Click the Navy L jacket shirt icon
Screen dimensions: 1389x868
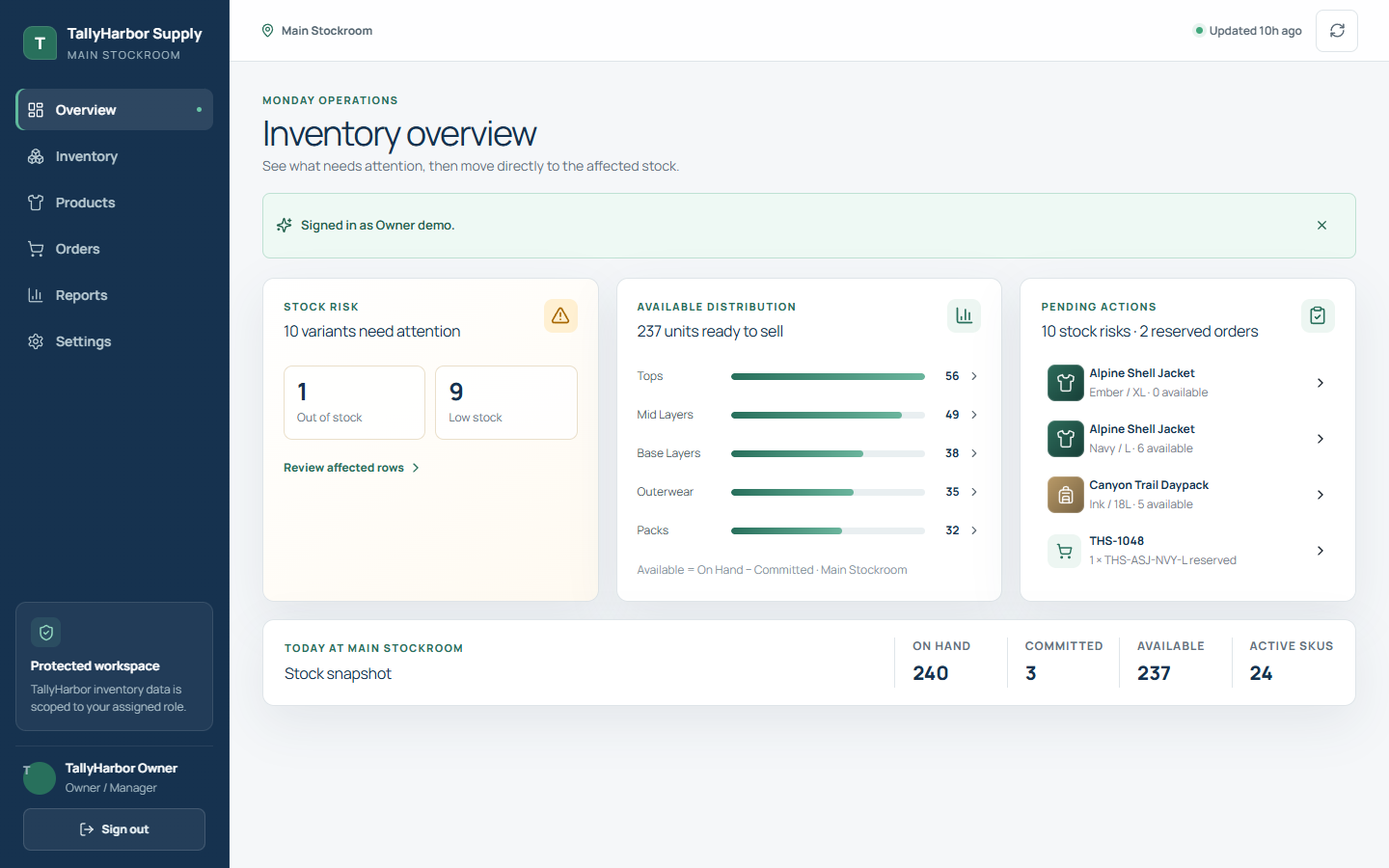[1065, 439]
